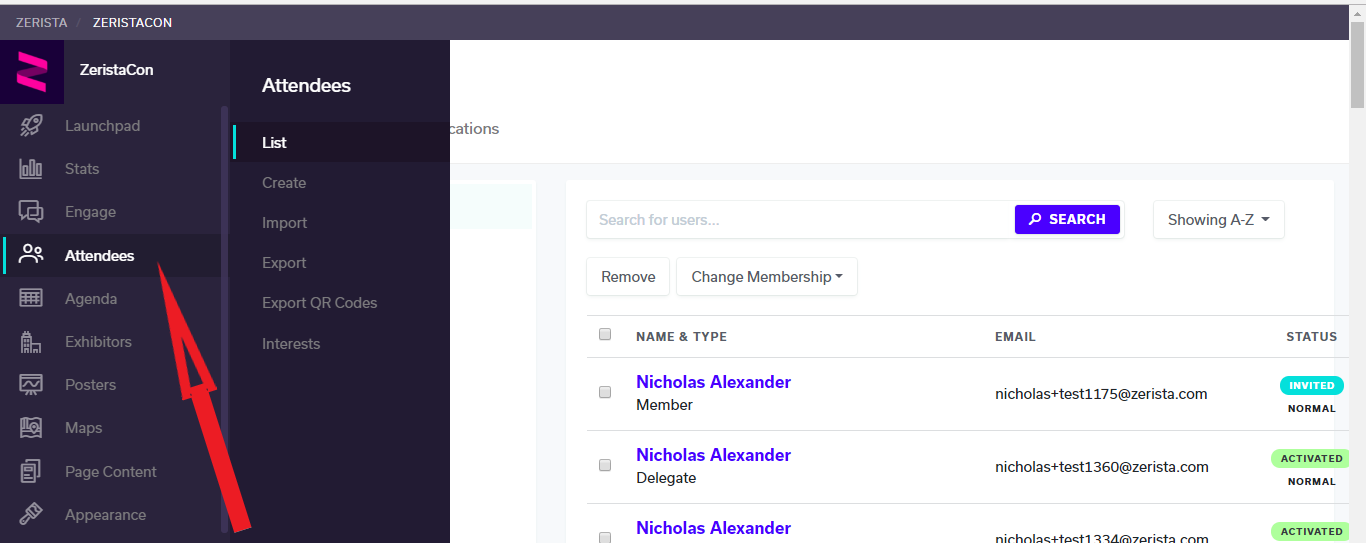
Task: Click the Maps location icon
Action: pyautogui.click(x=31, y=427)
